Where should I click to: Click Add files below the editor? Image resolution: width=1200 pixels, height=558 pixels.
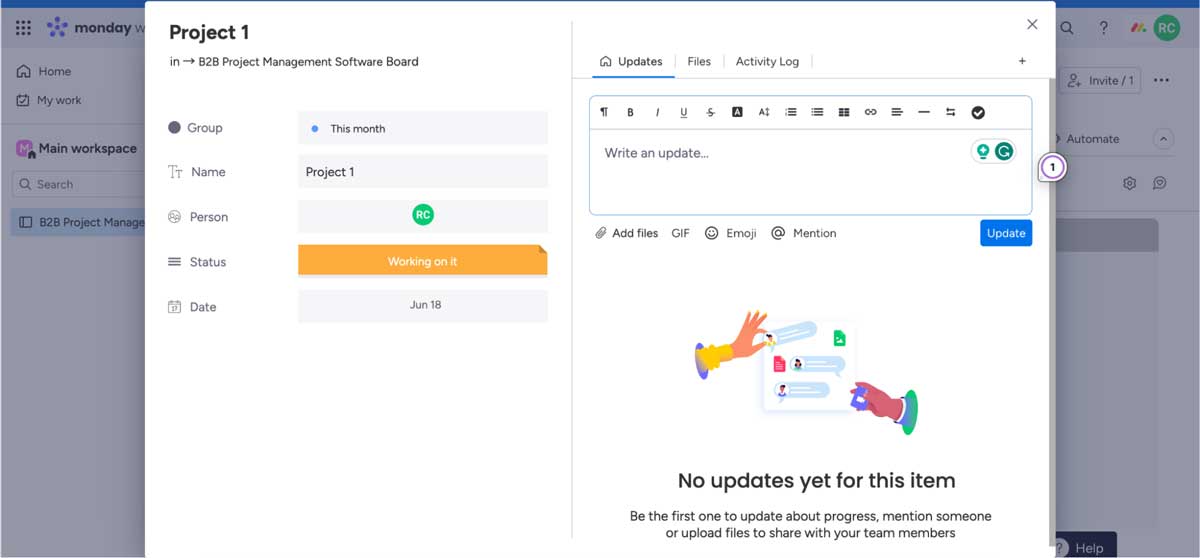coord(626,233)
